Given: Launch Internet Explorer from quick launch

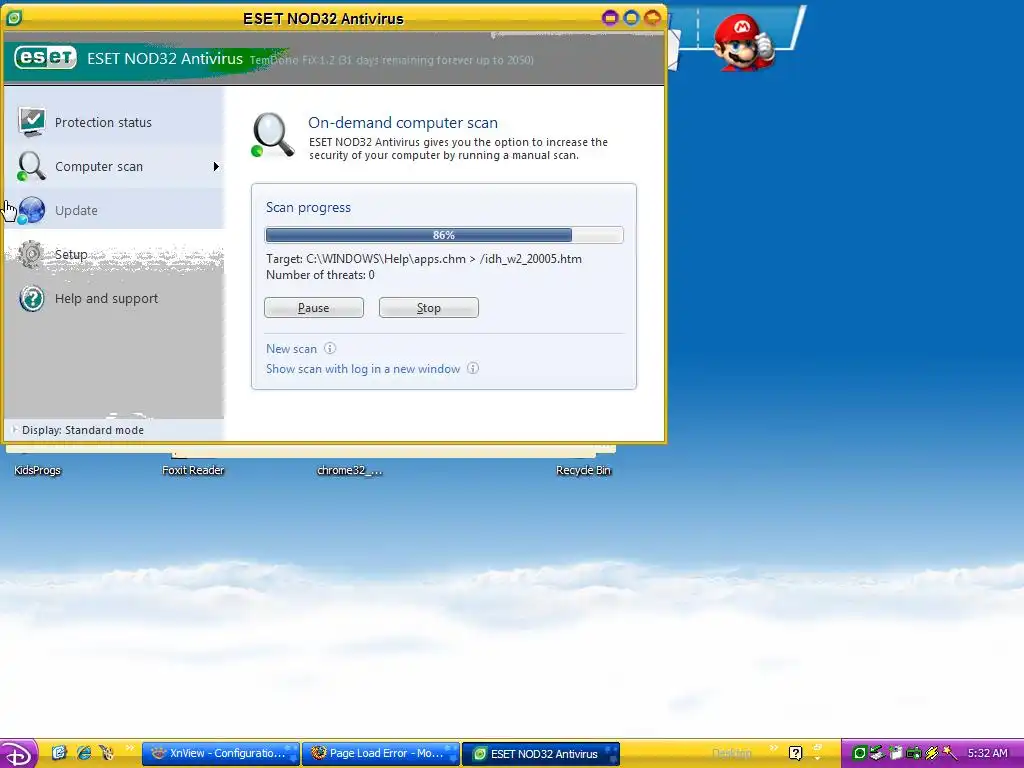Looking at the screenshot, I should point(84,753).
